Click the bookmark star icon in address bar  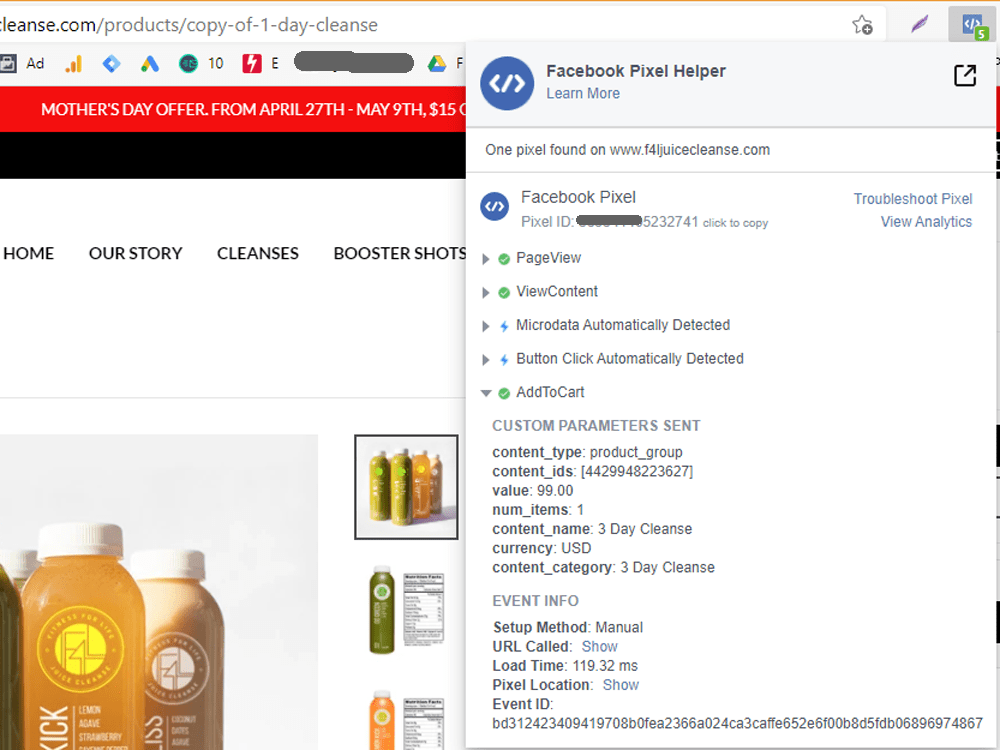pos(862,25)
